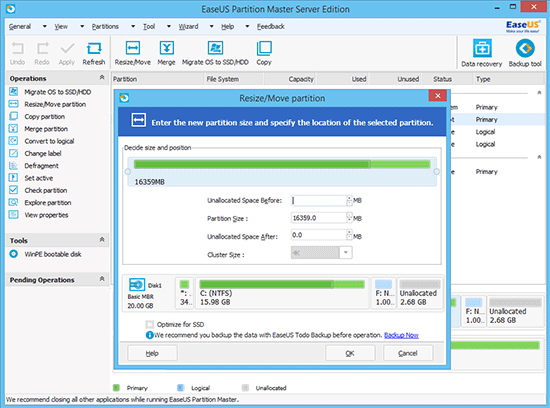Image resolution: width=550 pixels, height=408 pixels.
Task: Confirm the resize with OK button
Action: click(350, 353)
